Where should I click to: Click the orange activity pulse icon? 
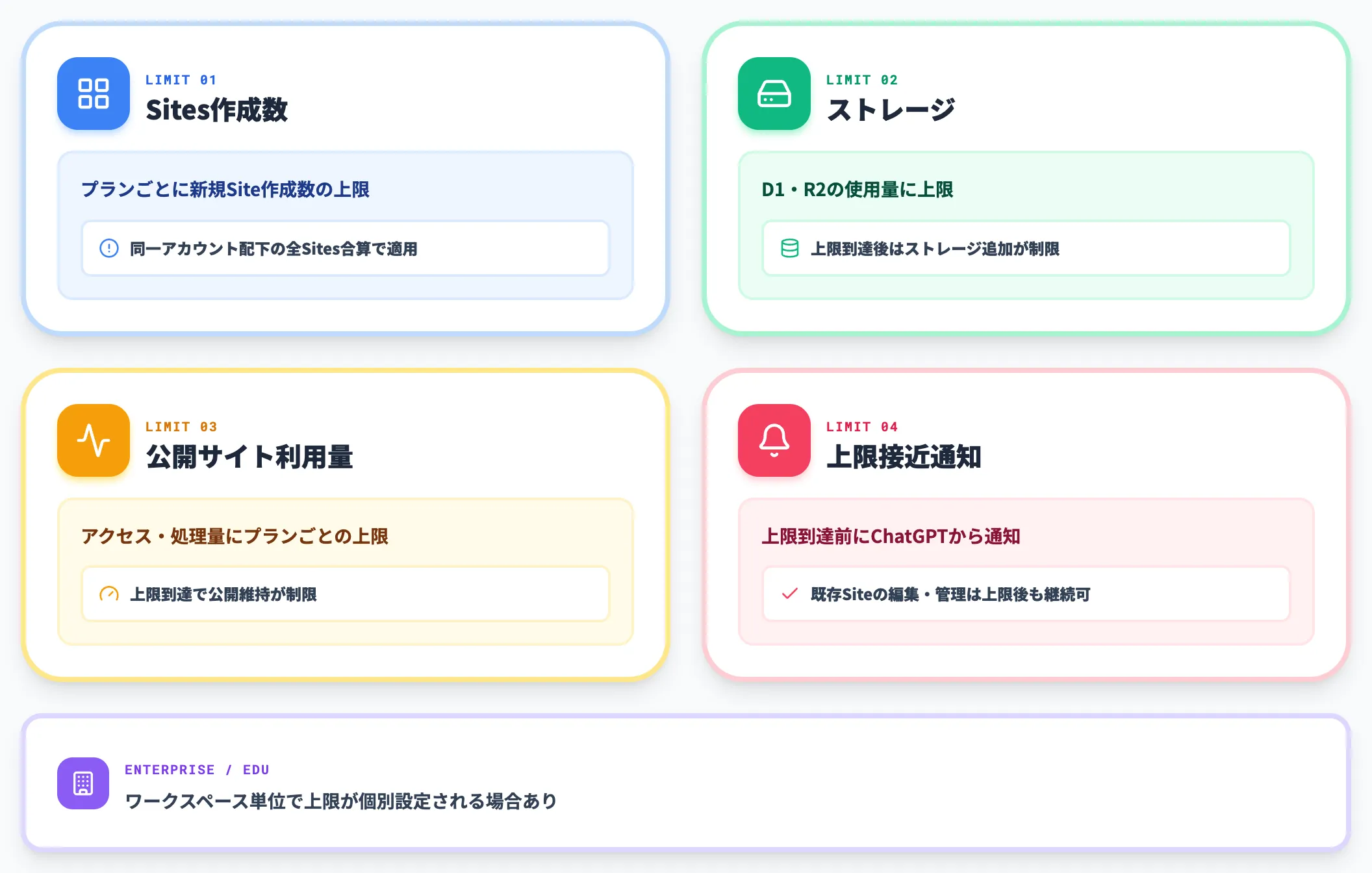pos(94,440)
